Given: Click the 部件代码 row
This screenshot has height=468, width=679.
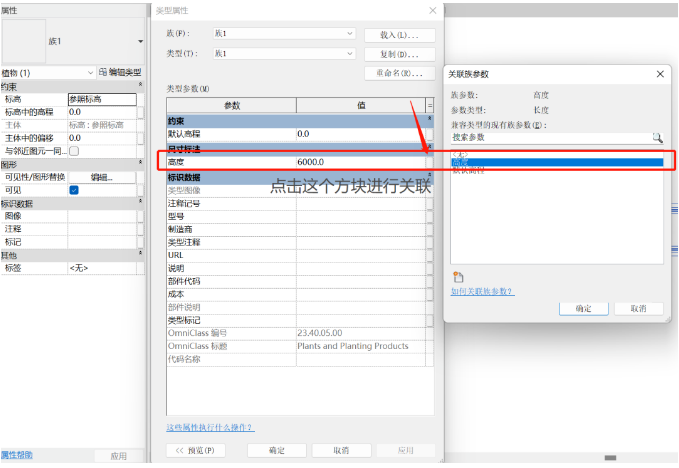Looking at the screenshot, I should (x=297, y=281).
